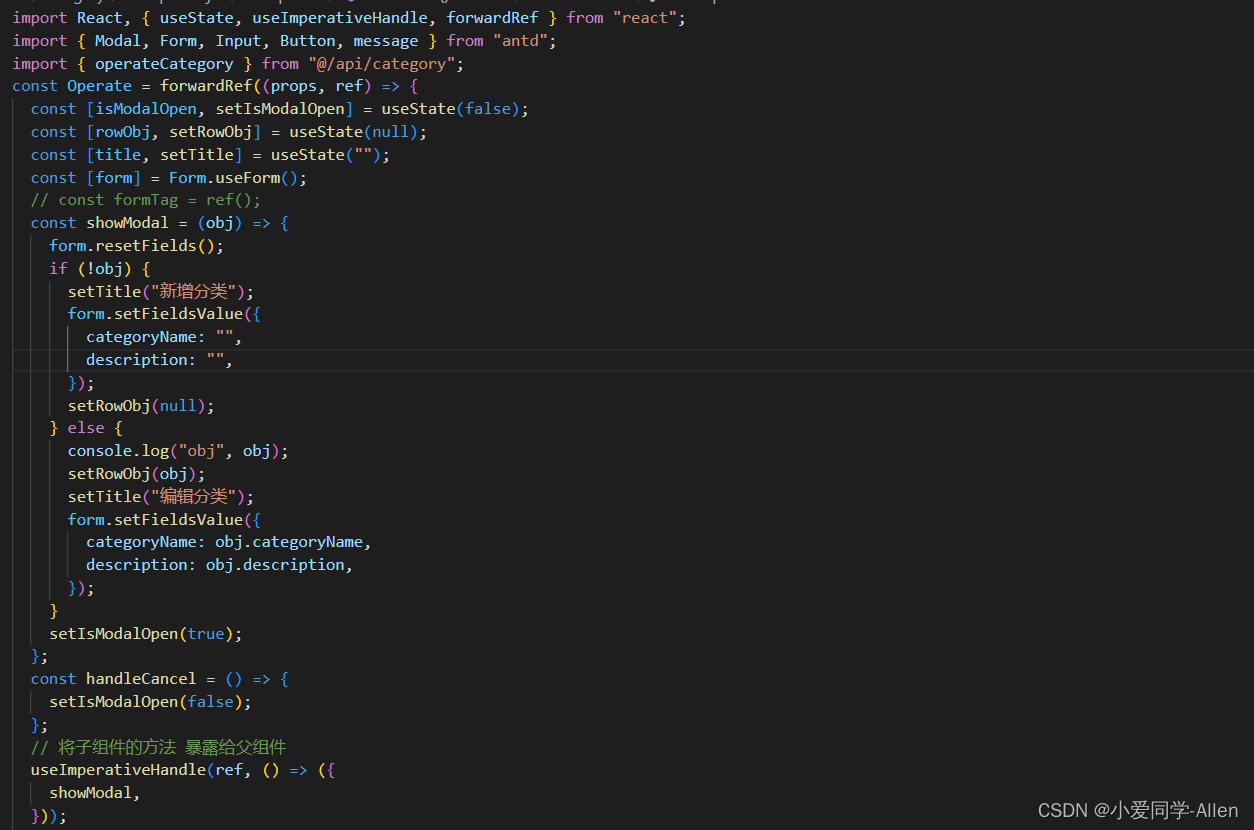Click the obj.categoryName value
Screen dimensions: 1254x830
289,542
